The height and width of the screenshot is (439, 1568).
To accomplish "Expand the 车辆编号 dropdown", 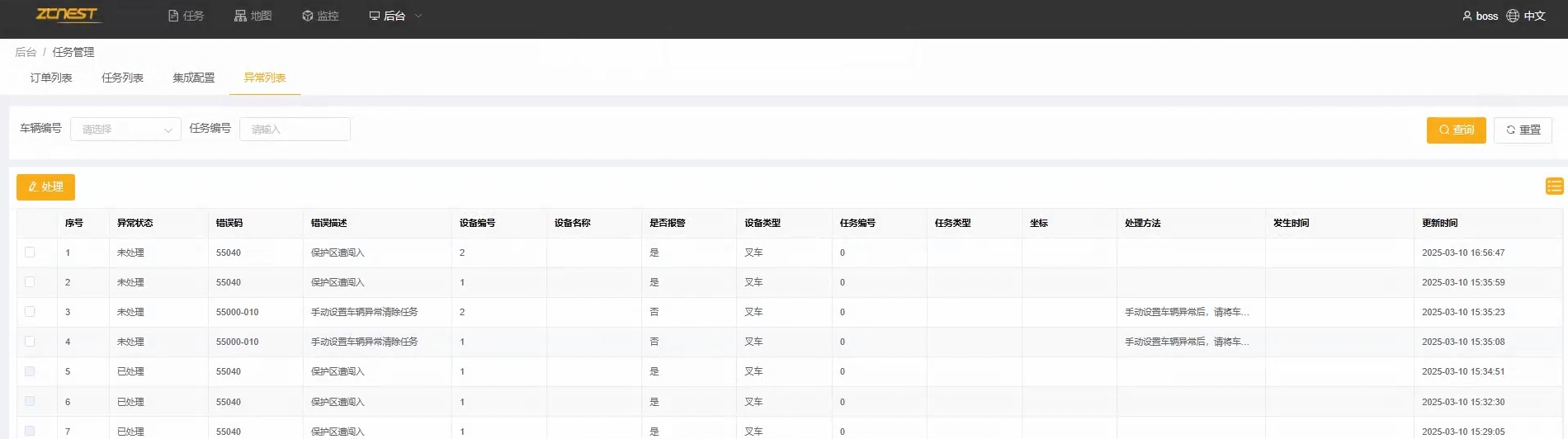I will pos(125,130).
